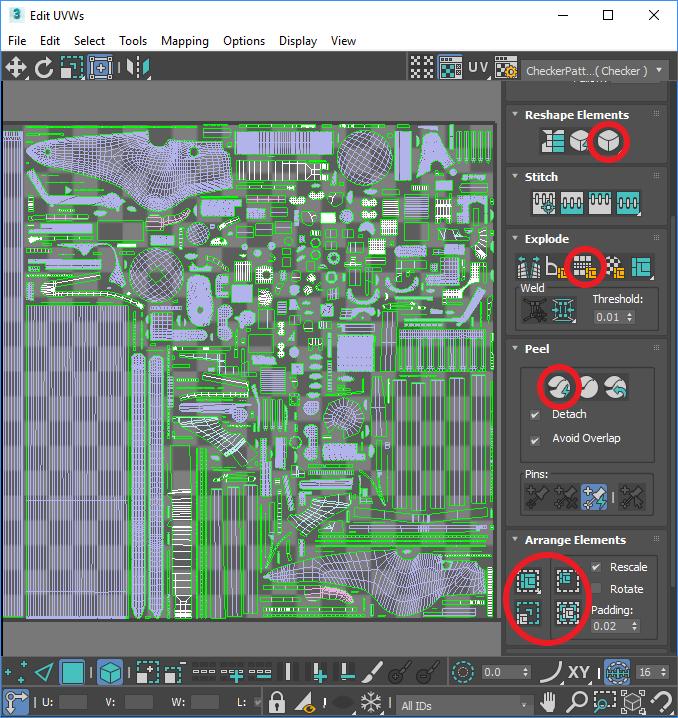This screenshot has height=718, width=678.
Task: Toggle the Auto Pin Moved Vertices button
Action: [594, 497]
